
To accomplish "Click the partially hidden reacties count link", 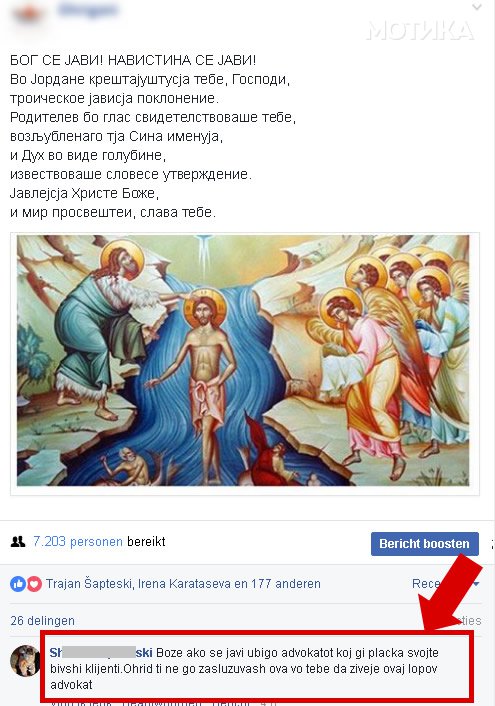I will (x=466, y=620).
